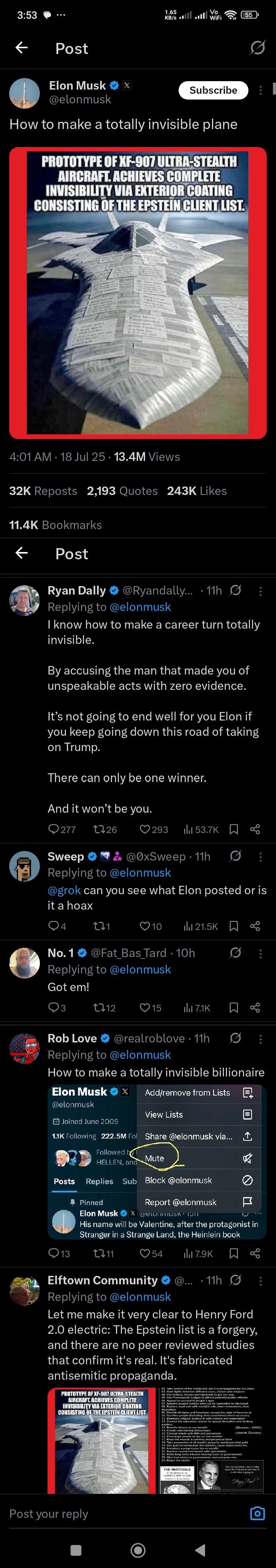Tap the Grok icon in top header
Image resolution: width=276 pixels, height=1568 pixels.
pyautogui.click(x=258, y=47)
